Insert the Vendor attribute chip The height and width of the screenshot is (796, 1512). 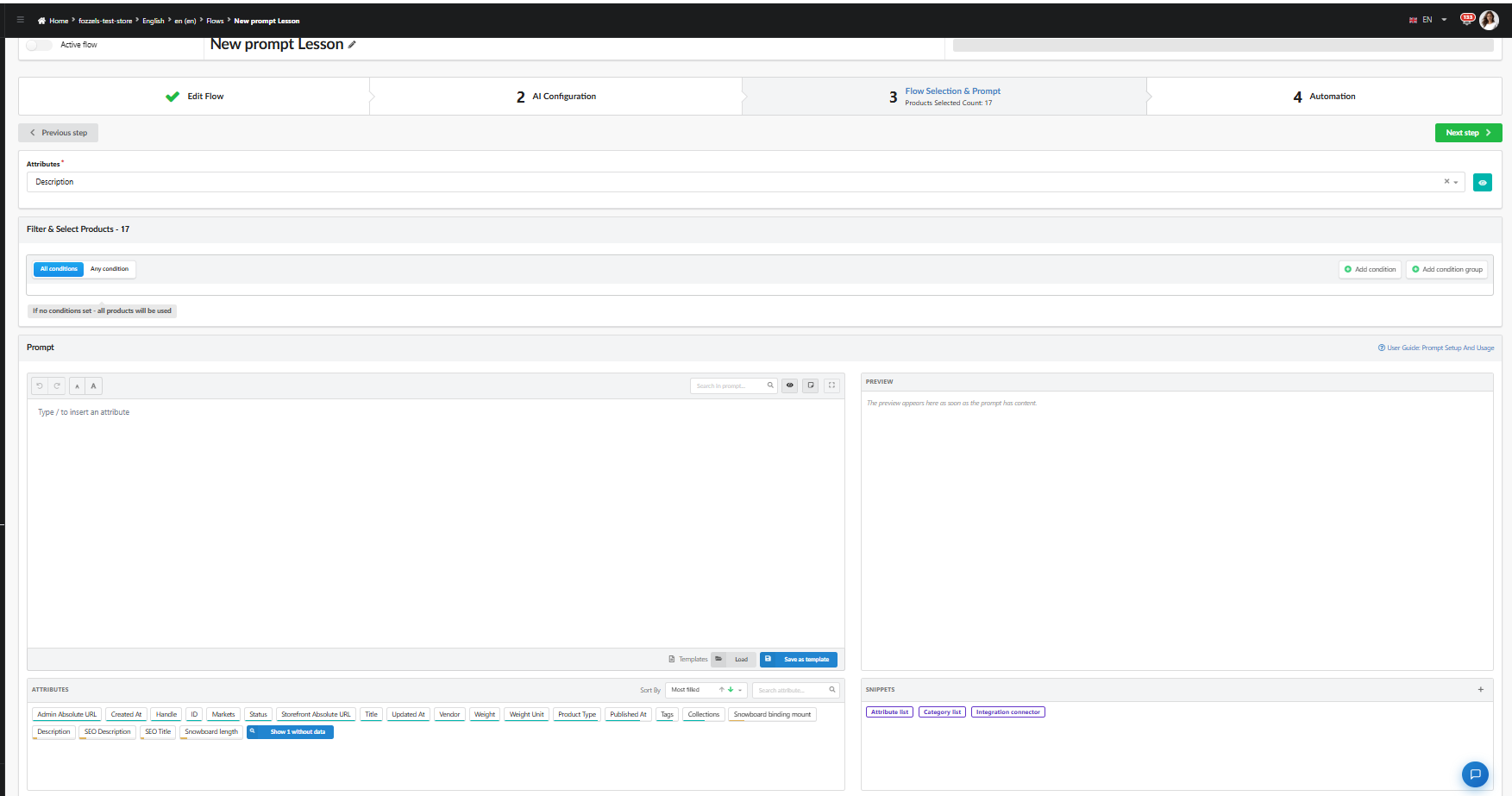click(x=449, y=714)
